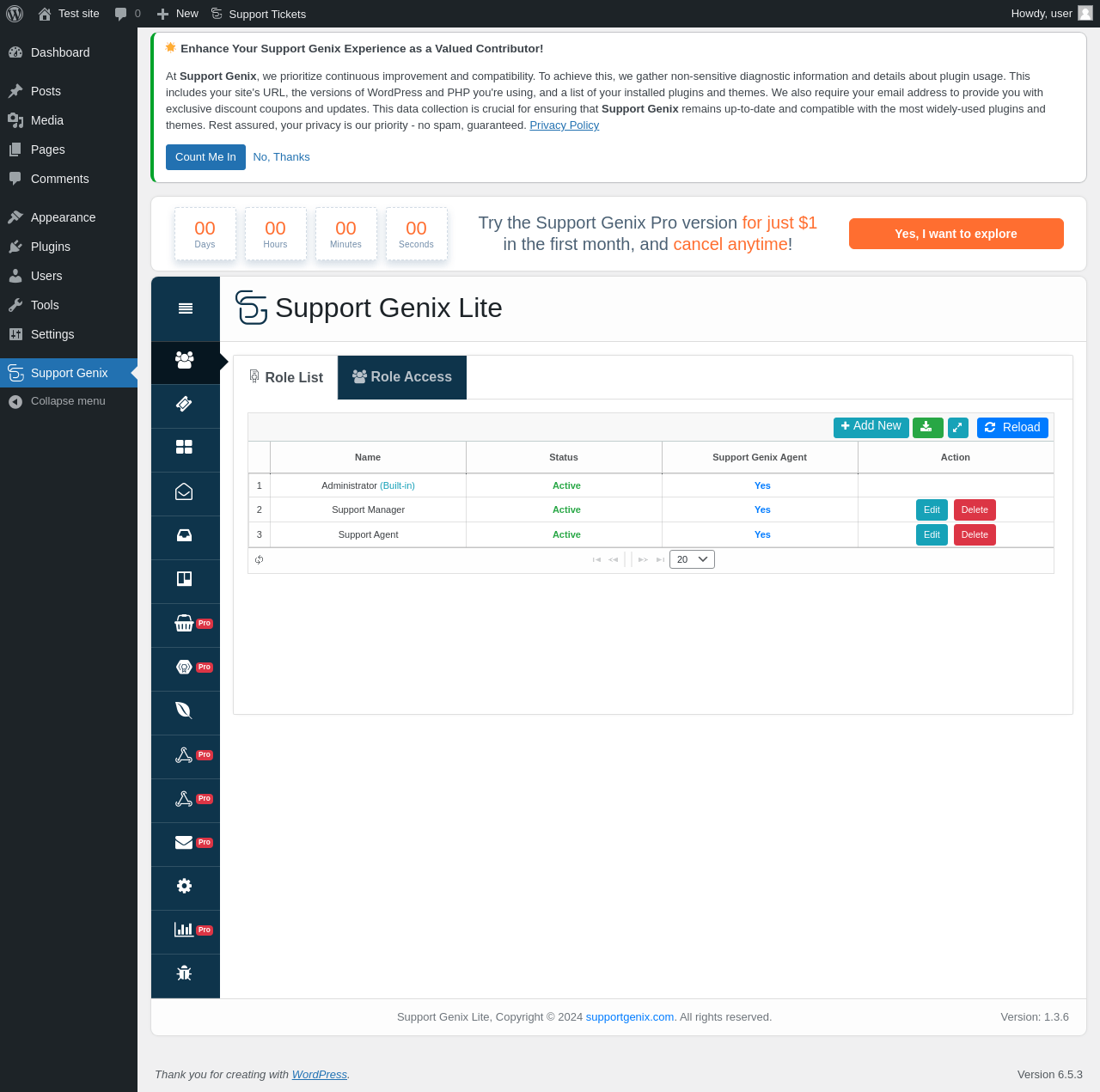
Task: Click the Reload button
Action: (1012, 427)
